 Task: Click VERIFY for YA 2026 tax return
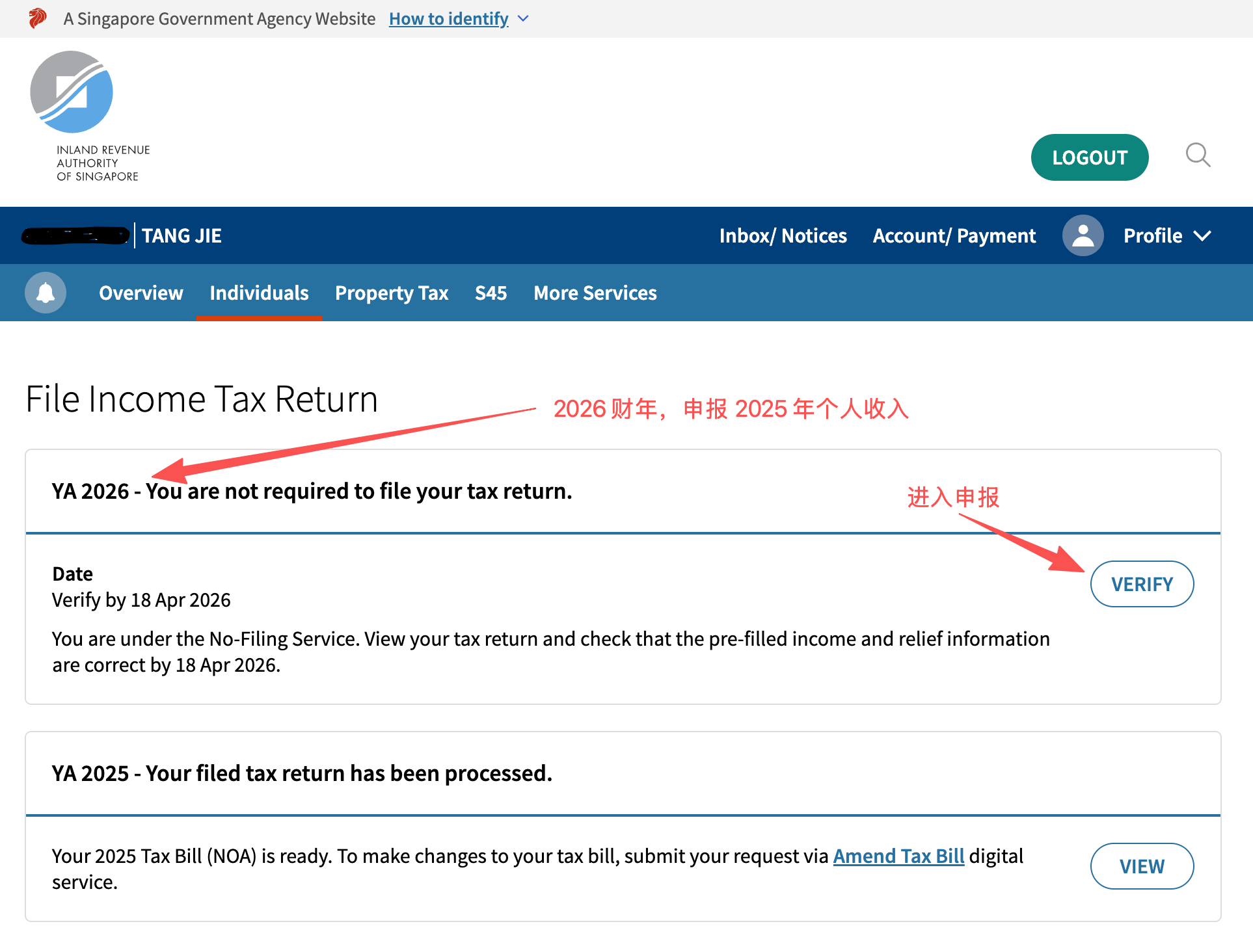click(1142, 583)
